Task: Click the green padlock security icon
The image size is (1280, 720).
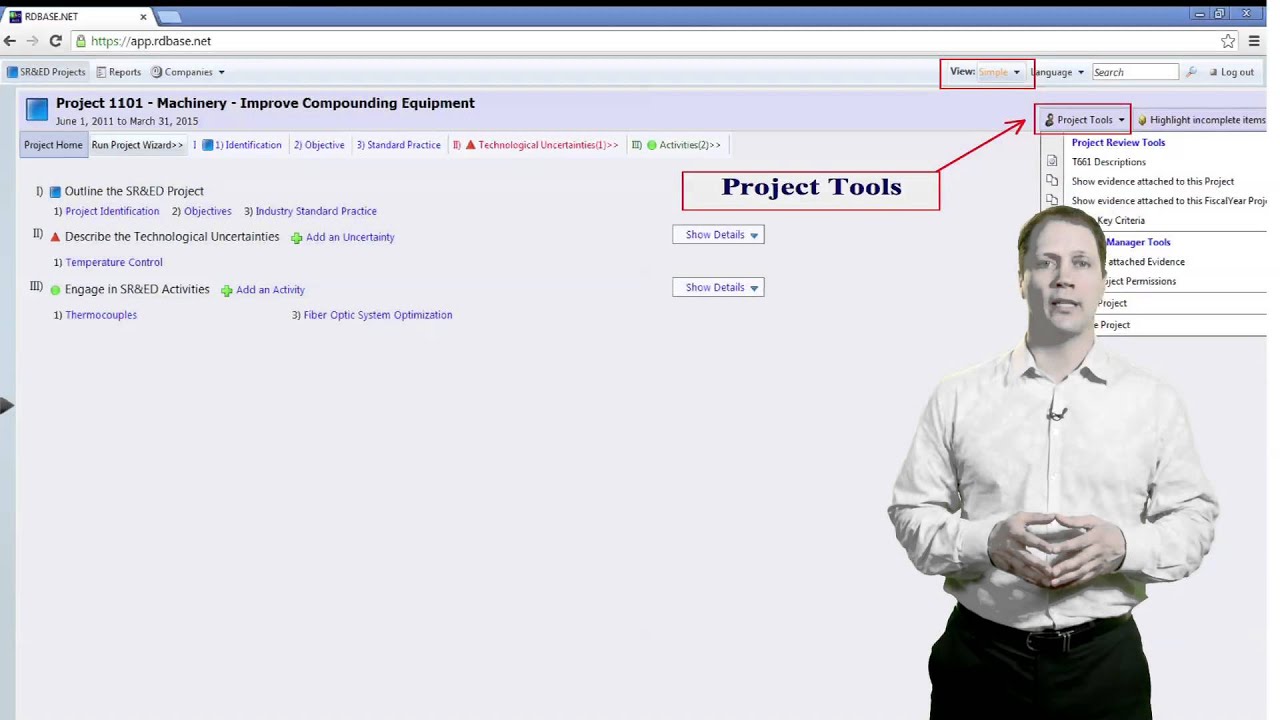Action: point(81,41)
